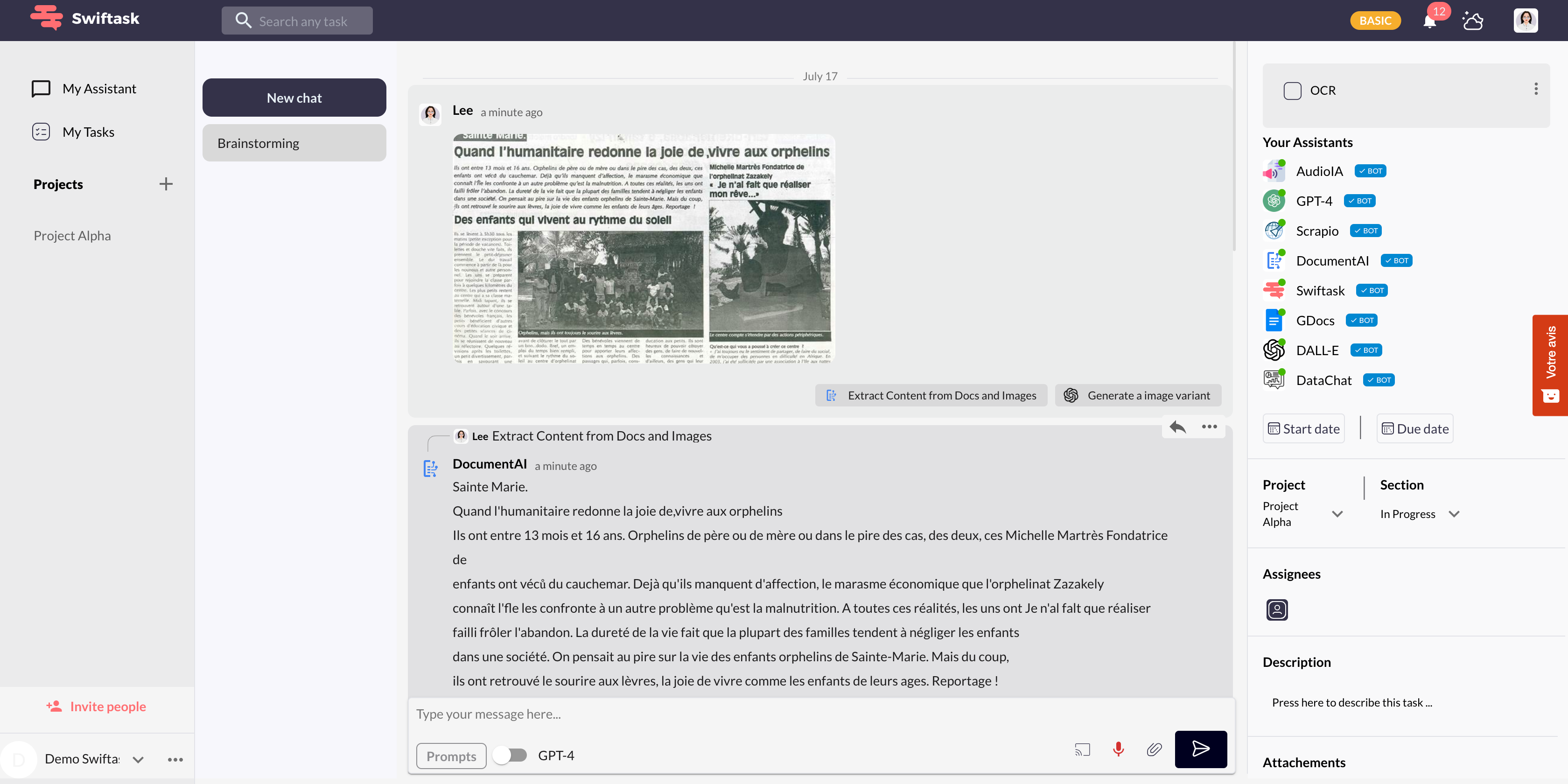Click the cast screen icon in message bar
1568x784 pixels.
coord(1082,749)
